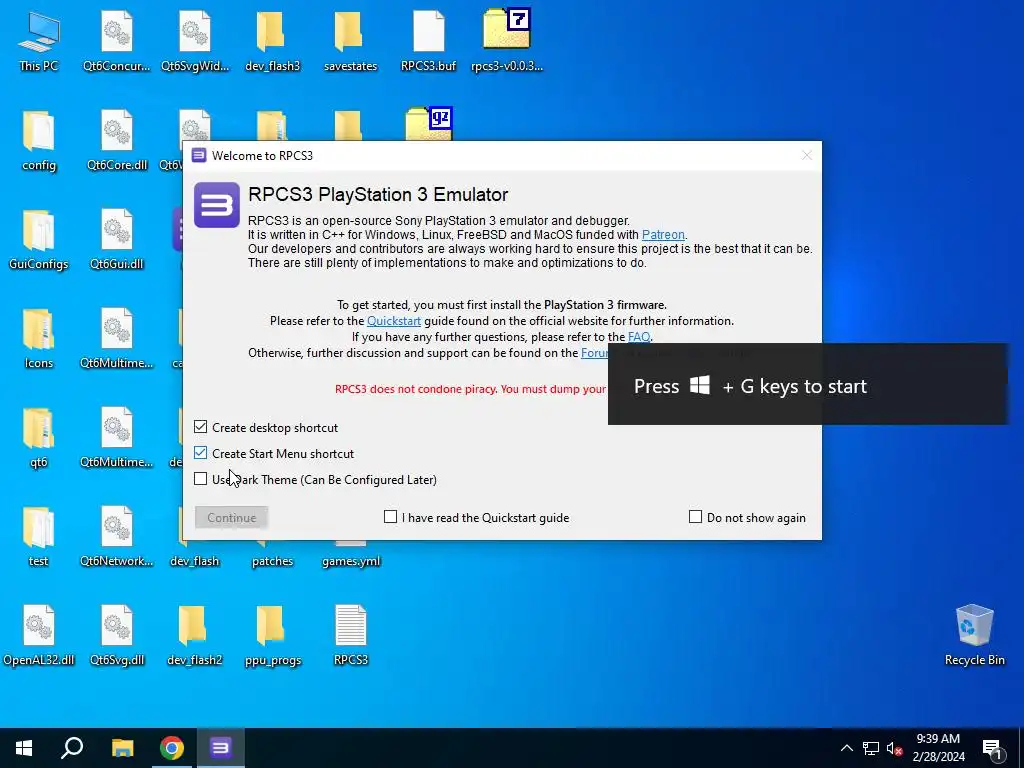Open the qt6 folder icon
This screenshot has height=768, width=1024.
(39, 439)
